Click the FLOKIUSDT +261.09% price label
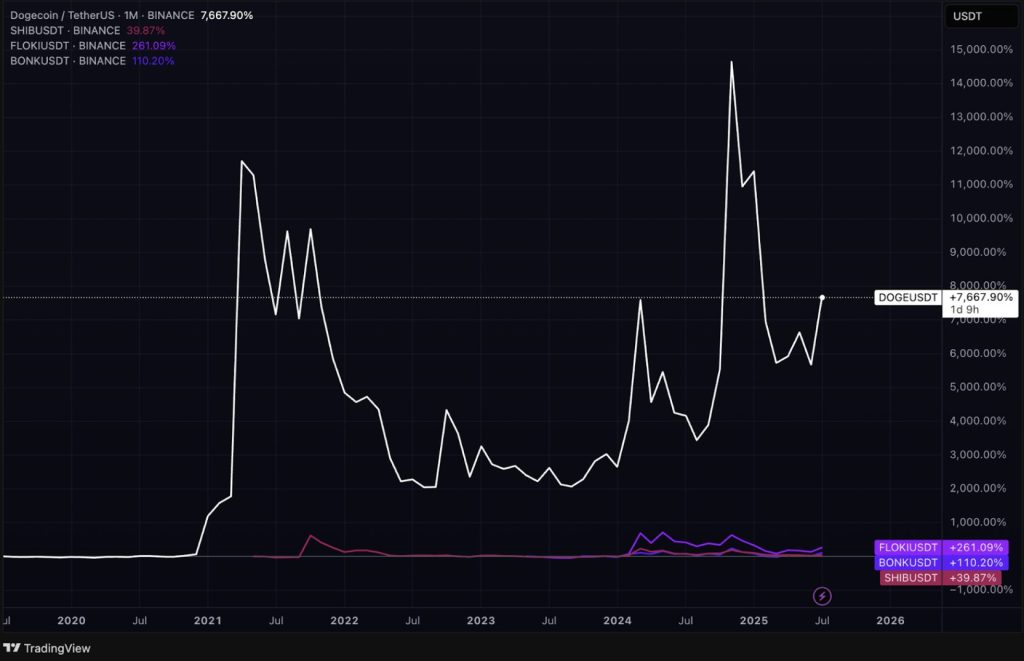This screenshot has width=1024, height=661. pos(941,547)
